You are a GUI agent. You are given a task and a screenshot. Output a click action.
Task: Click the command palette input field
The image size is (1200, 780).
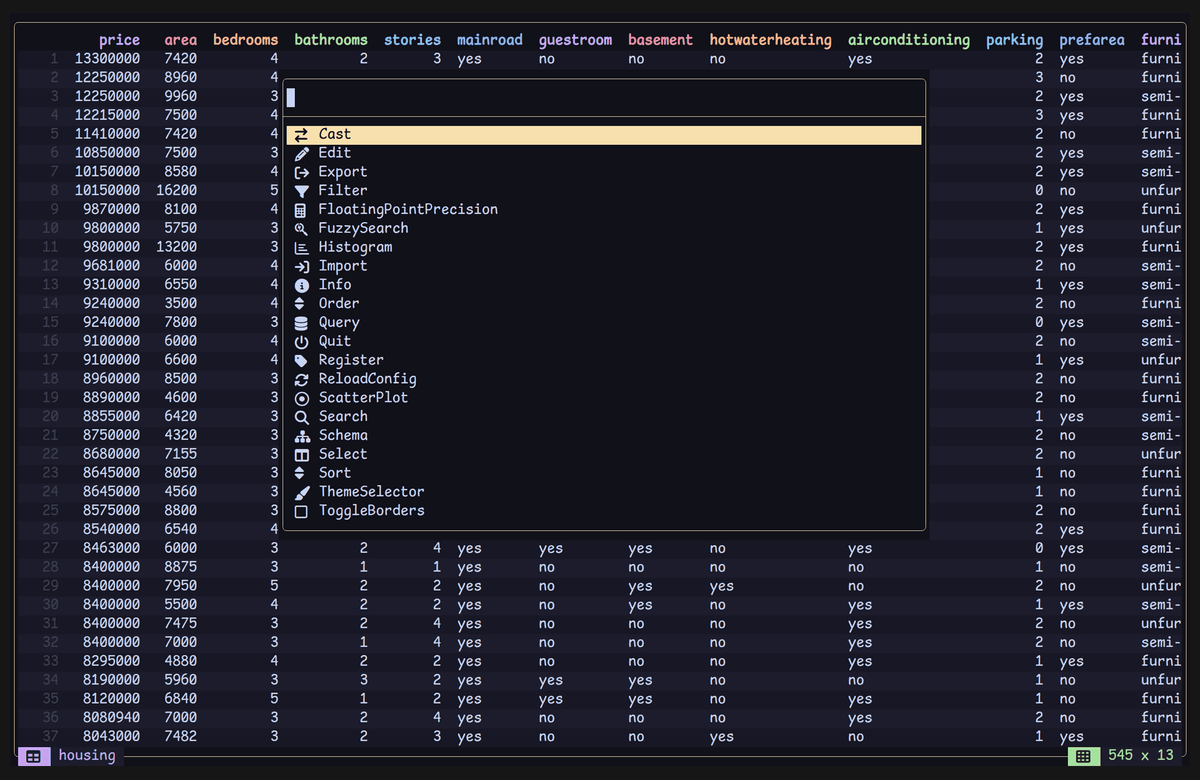pos(604,98)
